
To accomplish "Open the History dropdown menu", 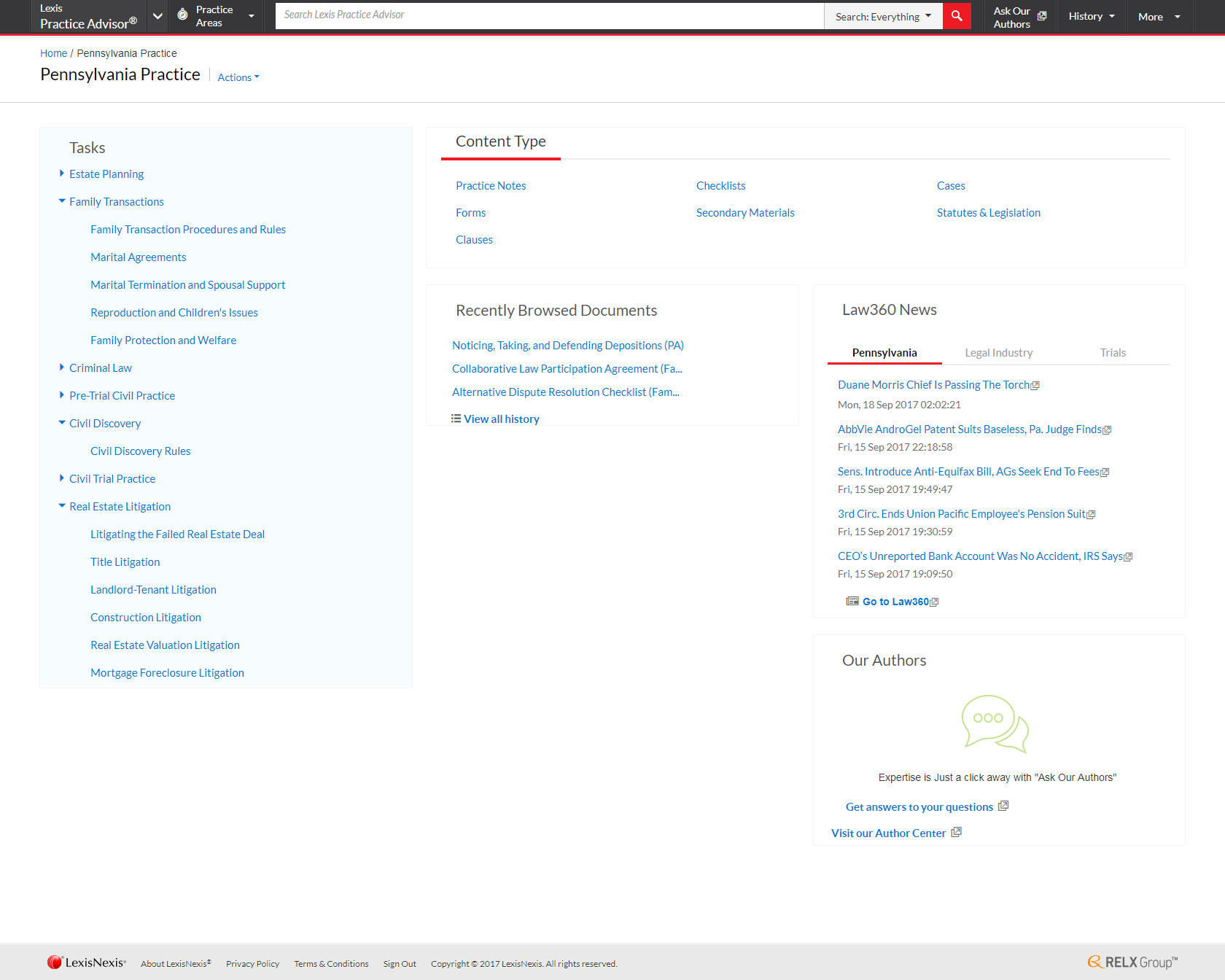I will coord(1092,16).
